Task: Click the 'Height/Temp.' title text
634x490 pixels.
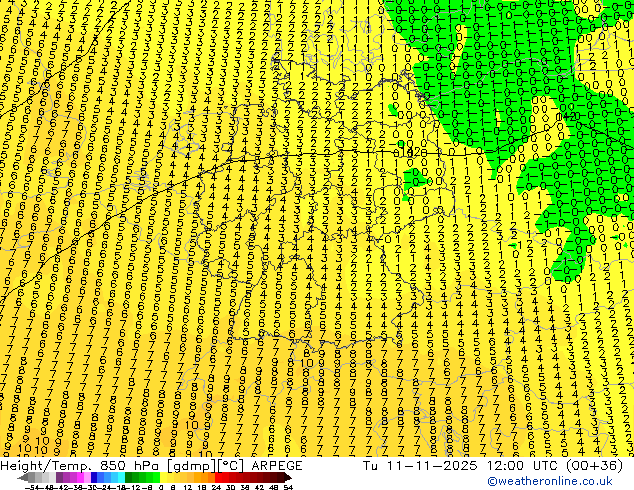Action: pos(48,466)
